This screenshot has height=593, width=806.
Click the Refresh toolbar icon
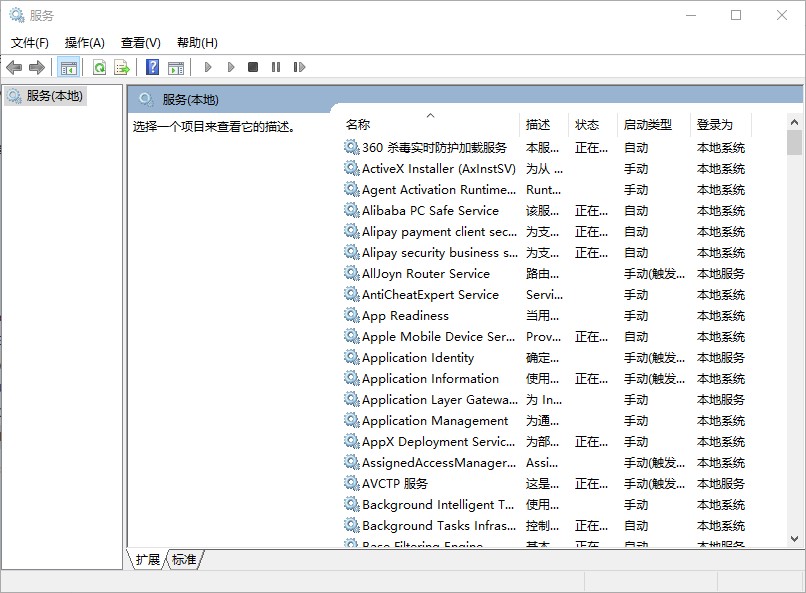tap(99, 67)
